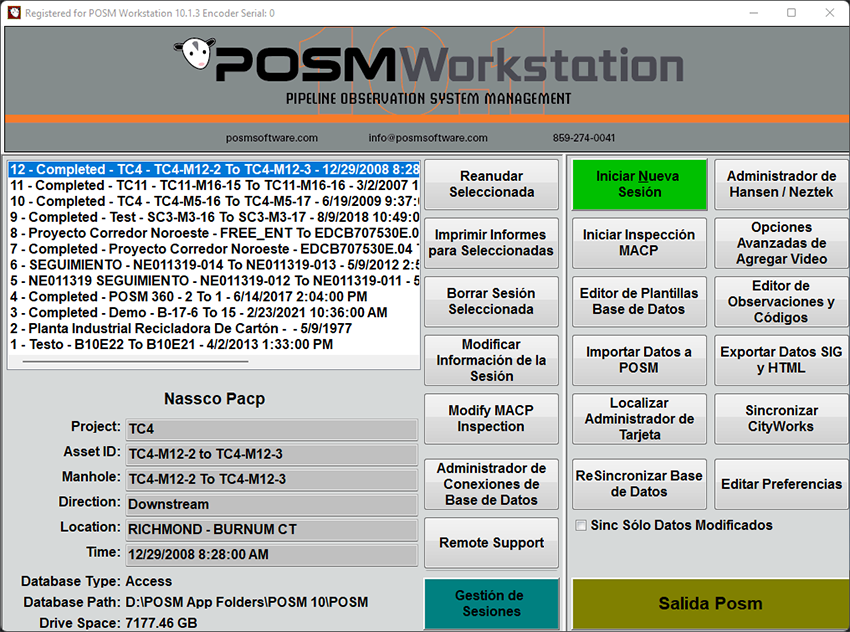Open Gestión de Sesiones

[491, 603]
